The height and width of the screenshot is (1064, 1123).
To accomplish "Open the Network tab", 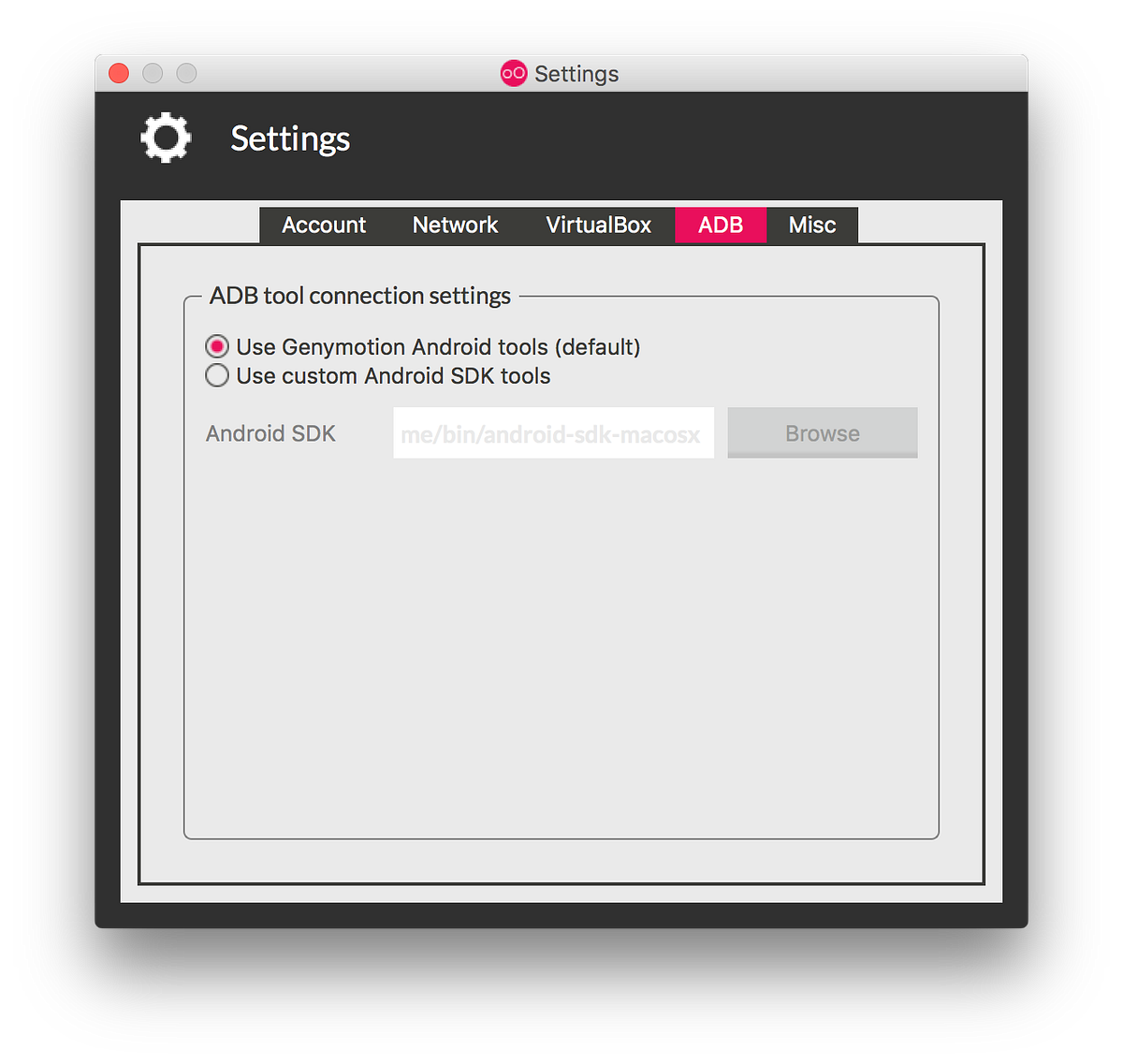I will [455, 225].
